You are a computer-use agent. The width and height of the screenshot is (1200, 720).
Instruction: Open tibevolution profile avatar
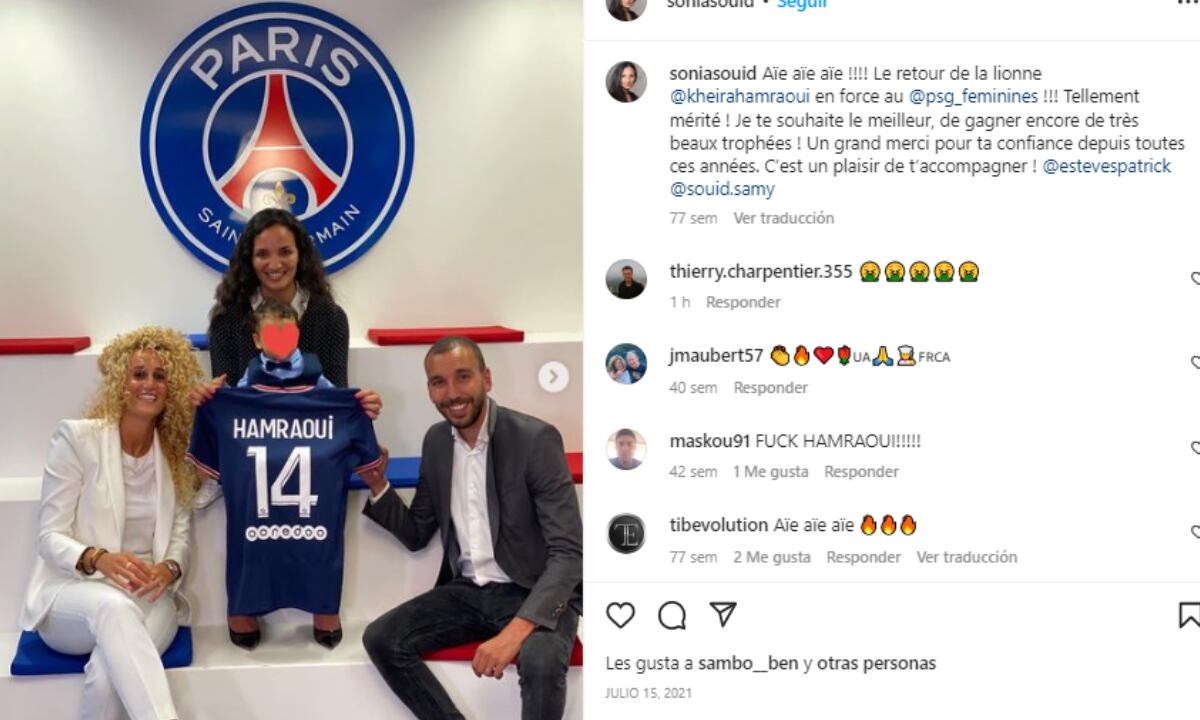point(626,533)
